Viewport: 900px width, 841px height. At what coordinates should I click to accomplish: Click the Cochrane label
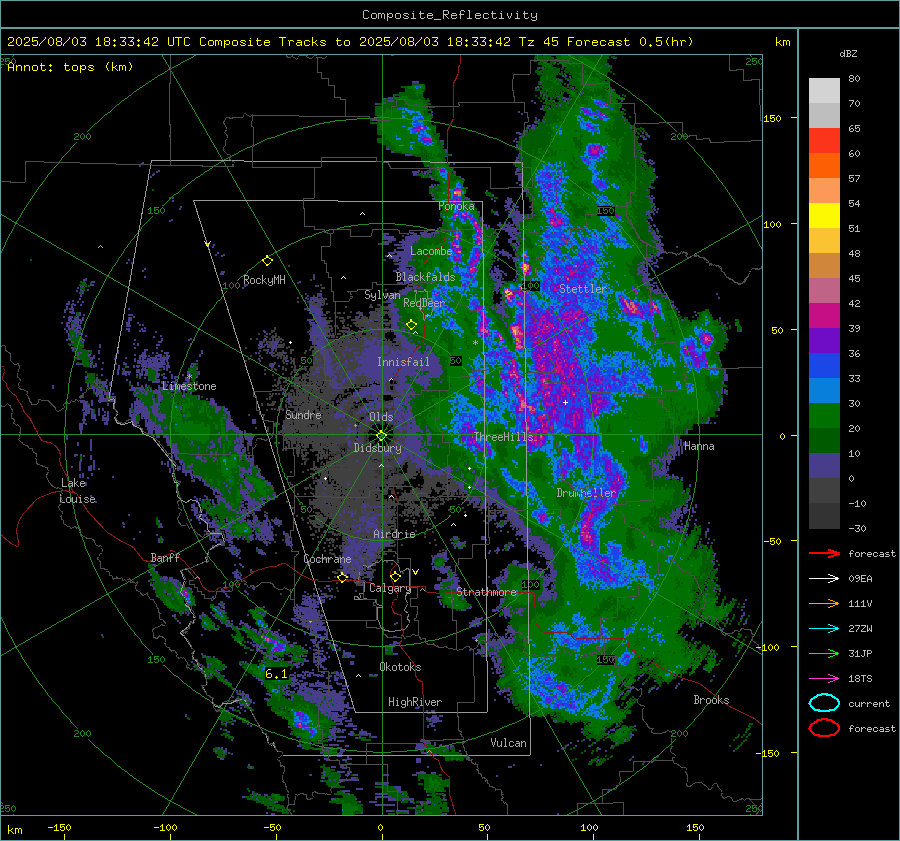(327, 559)
